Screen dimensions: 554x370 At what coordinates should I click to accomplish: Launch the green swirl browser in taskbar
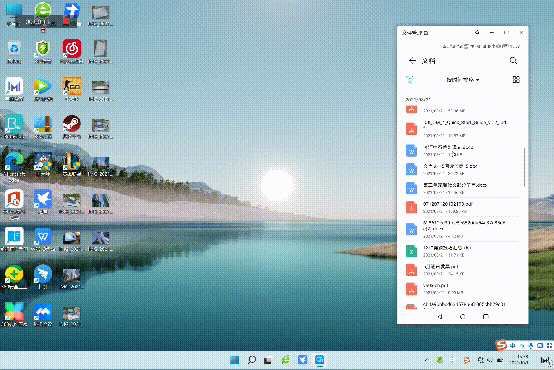[285, 360]
